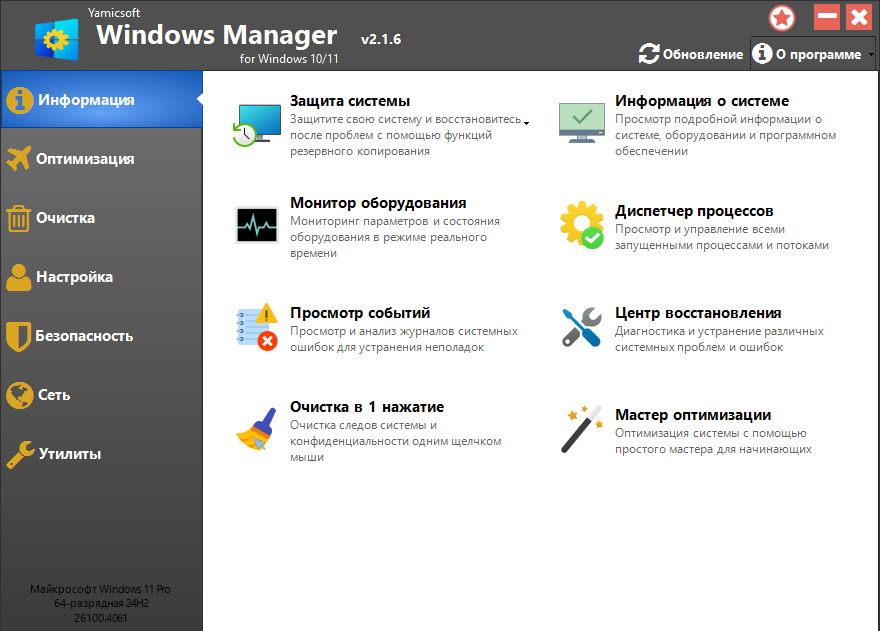Click the Просмотр событий log icon

click(256, 327)
